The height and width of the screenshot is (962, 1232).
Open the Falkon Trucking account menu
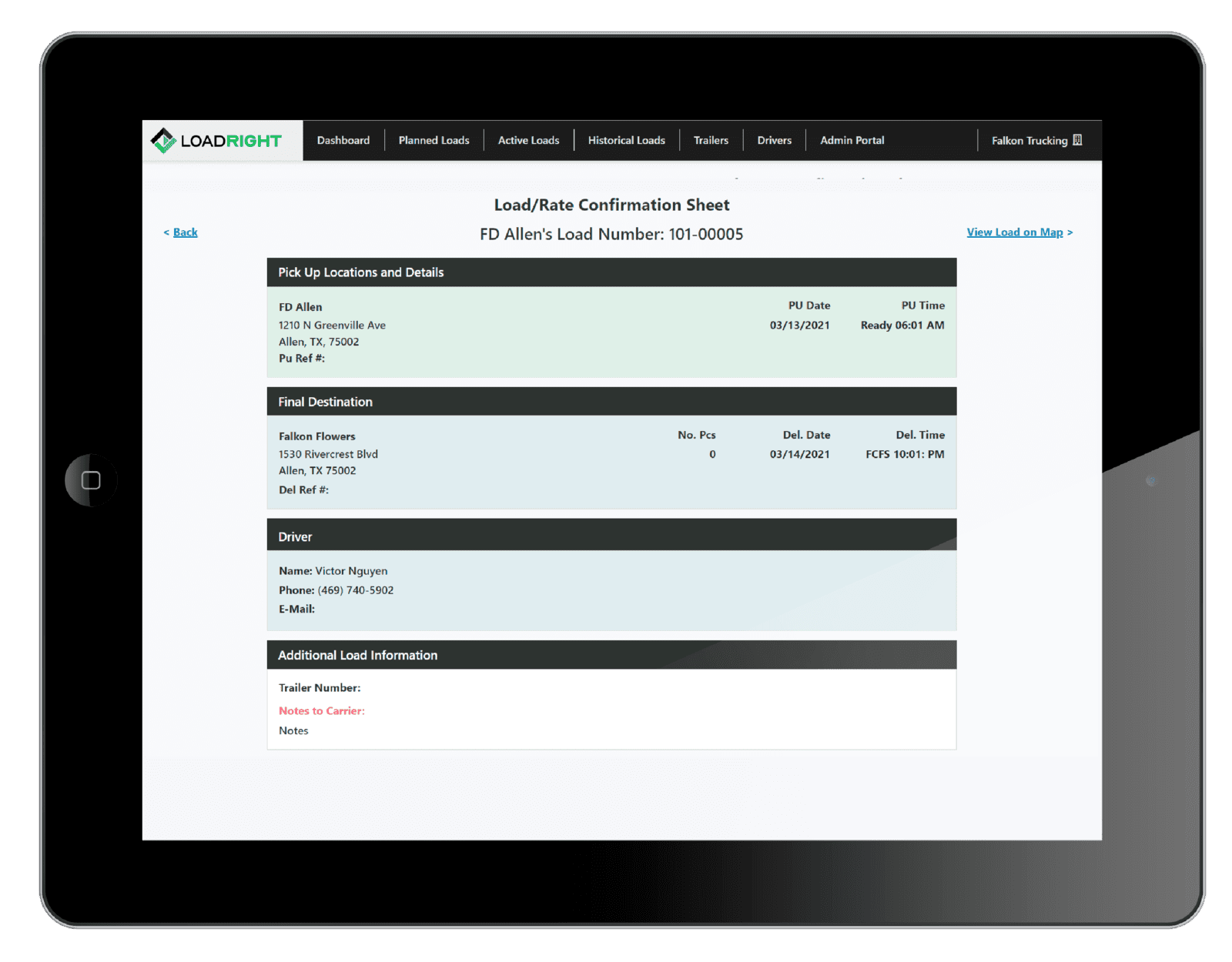tap(1036, 140)
